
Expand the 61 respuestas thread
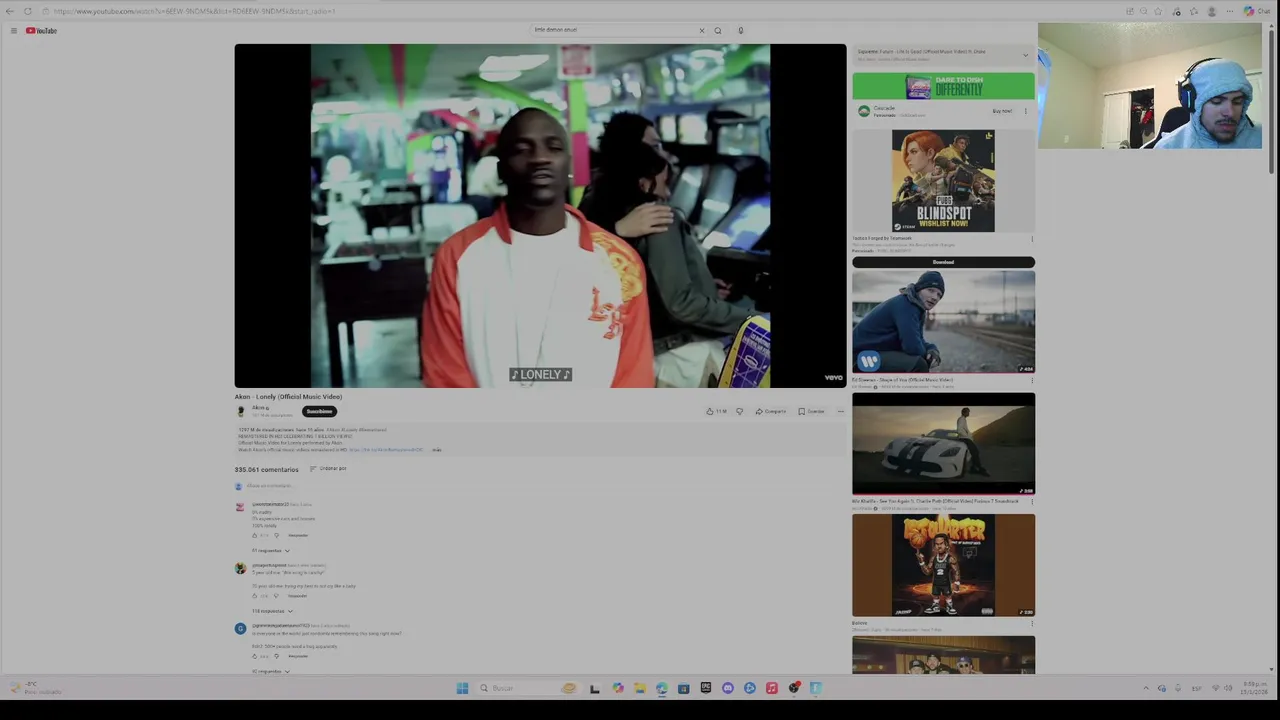pos(270,551)
